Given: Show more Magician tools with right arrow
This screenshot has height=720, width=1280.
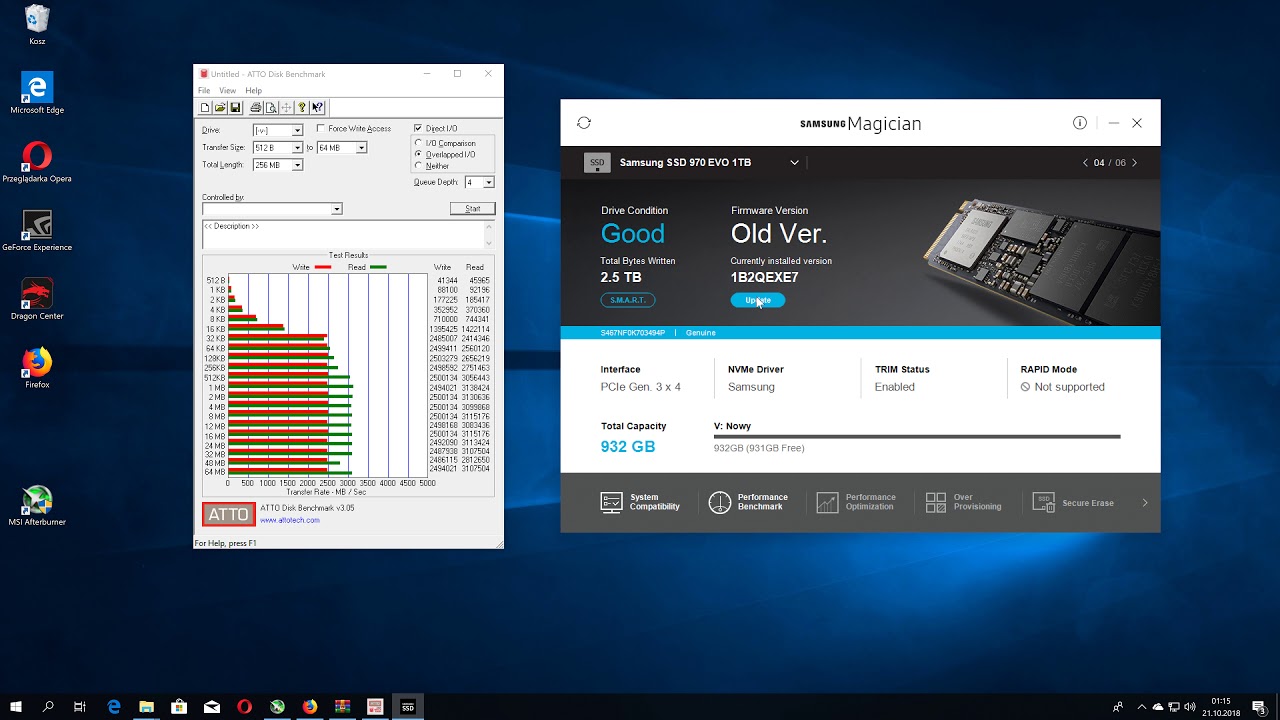Looking at the screenshot, I should point(1145,503).
